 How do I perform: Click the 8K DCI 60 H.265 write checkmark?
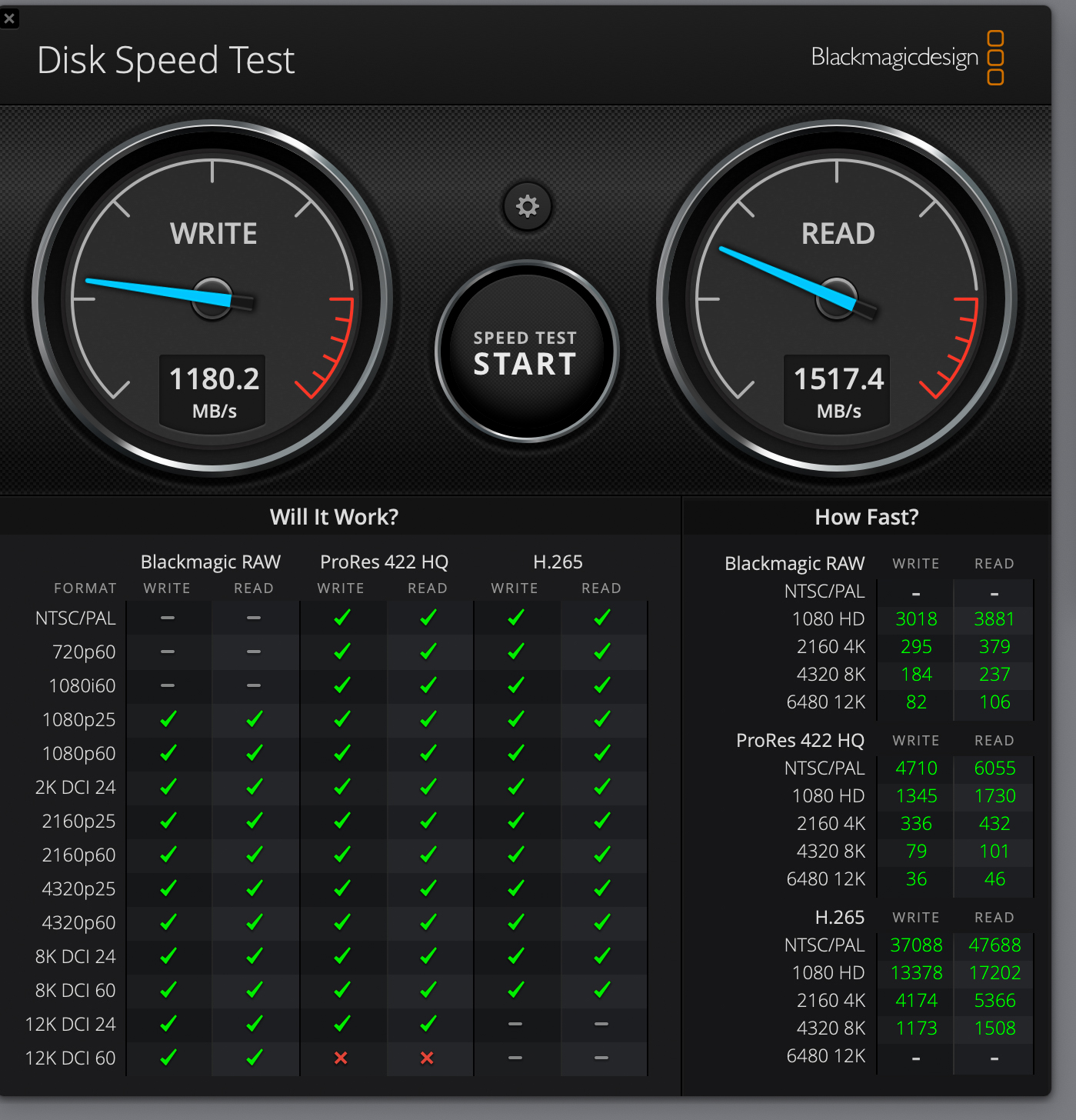[x=515, y=990]
